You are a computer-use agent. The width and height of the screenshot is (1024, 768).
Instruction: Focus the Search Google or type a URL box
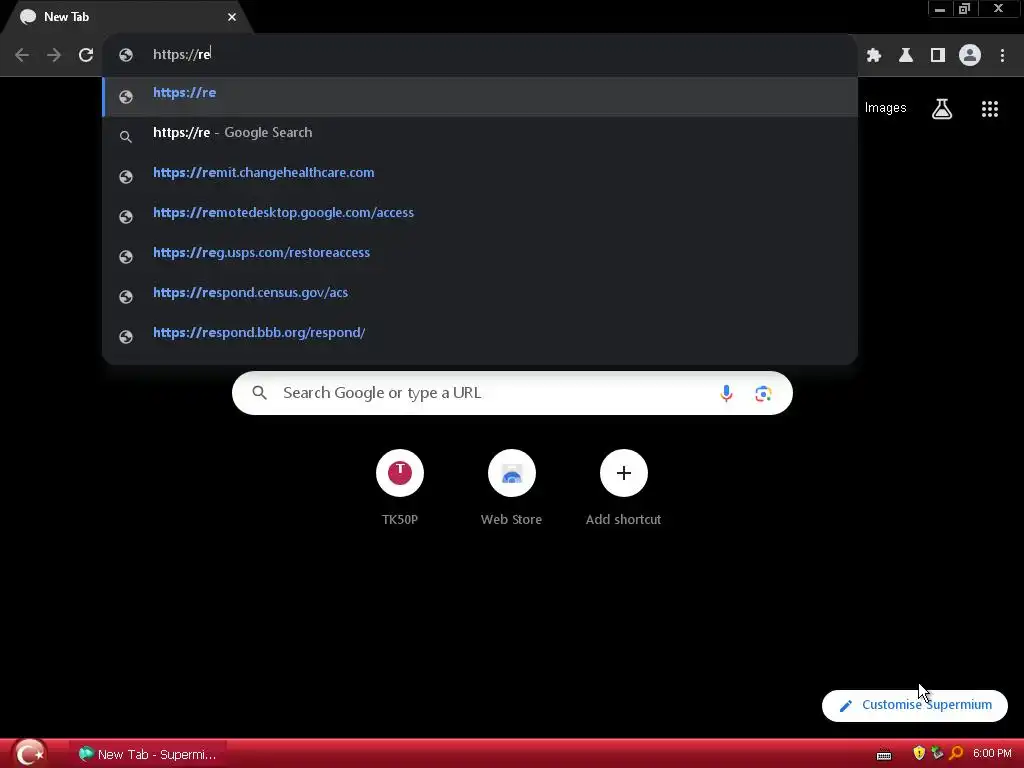pyautogui.click(x=512, y=393)
